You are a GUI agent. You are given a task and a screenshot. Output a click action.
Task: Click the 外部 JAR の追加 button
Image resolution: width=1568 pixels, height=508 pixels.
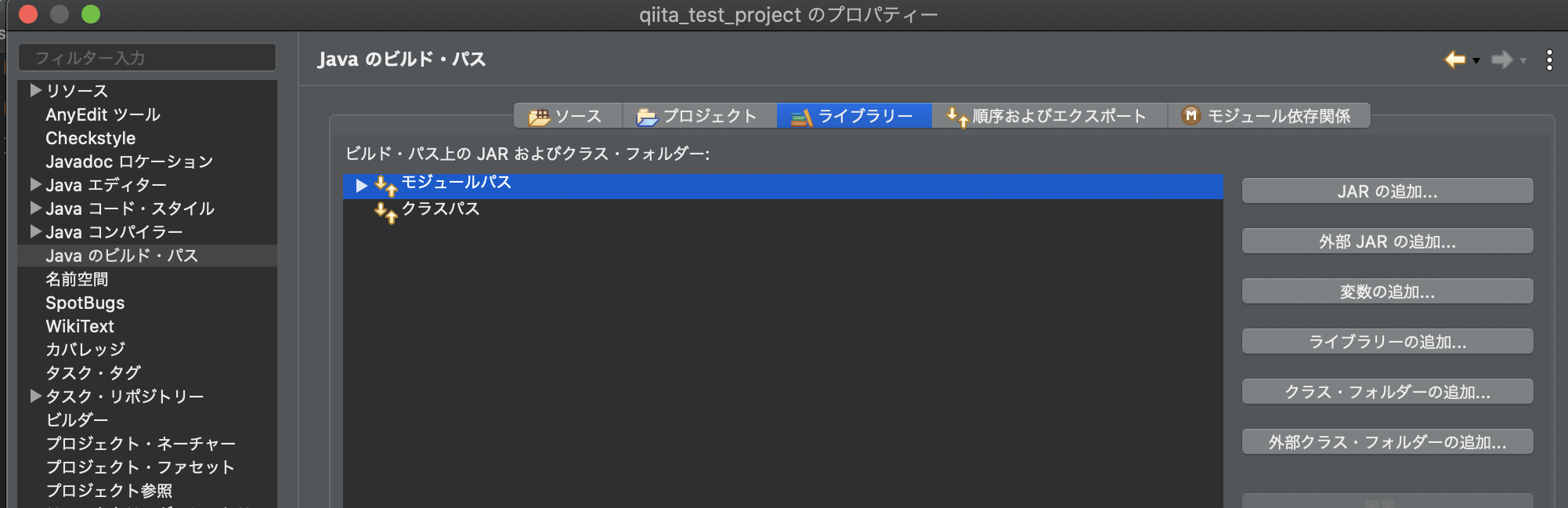1386,241
